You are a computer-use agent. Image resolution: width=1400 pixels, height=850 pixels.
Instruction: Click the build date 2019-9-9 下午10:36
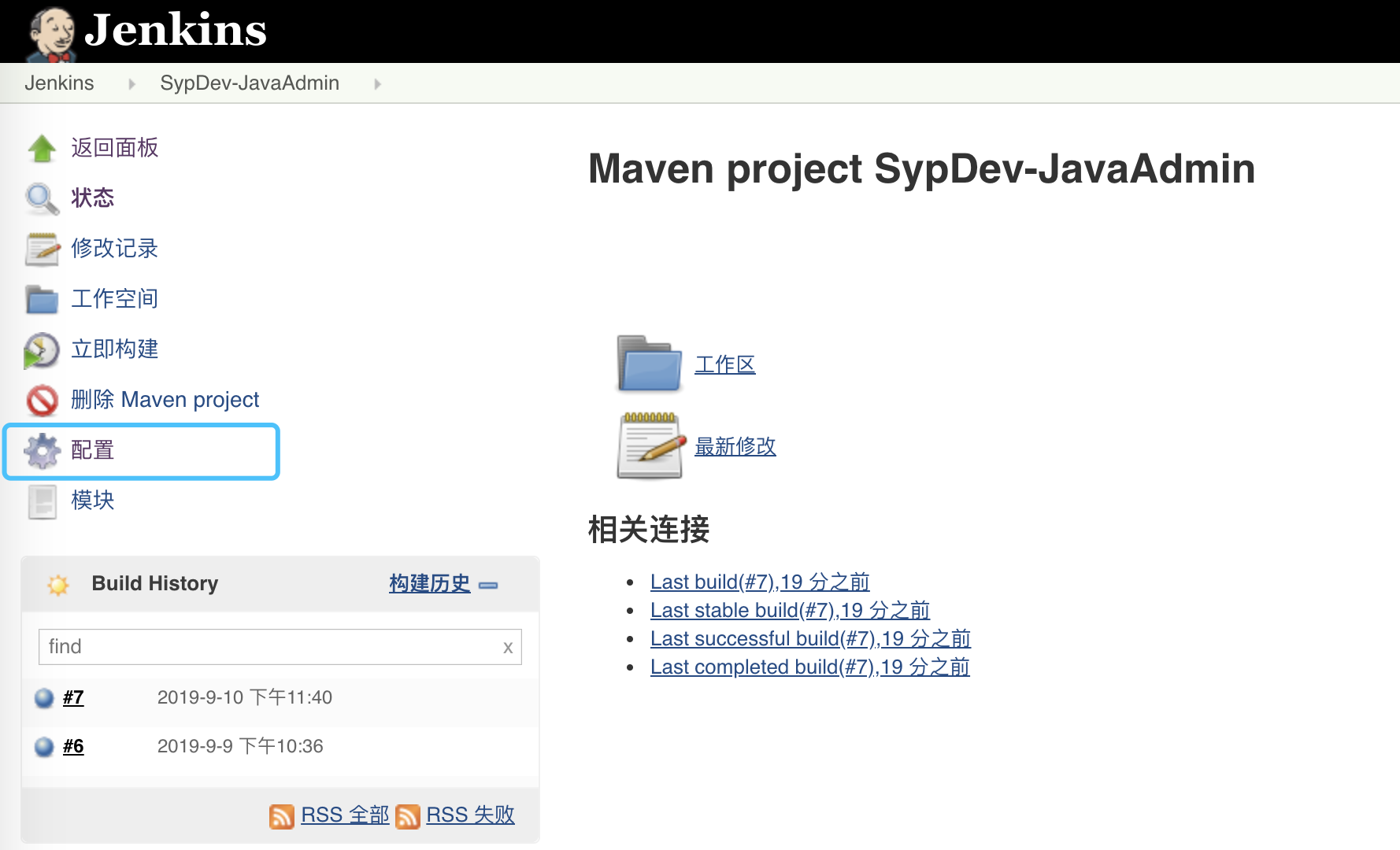[240, 746]
